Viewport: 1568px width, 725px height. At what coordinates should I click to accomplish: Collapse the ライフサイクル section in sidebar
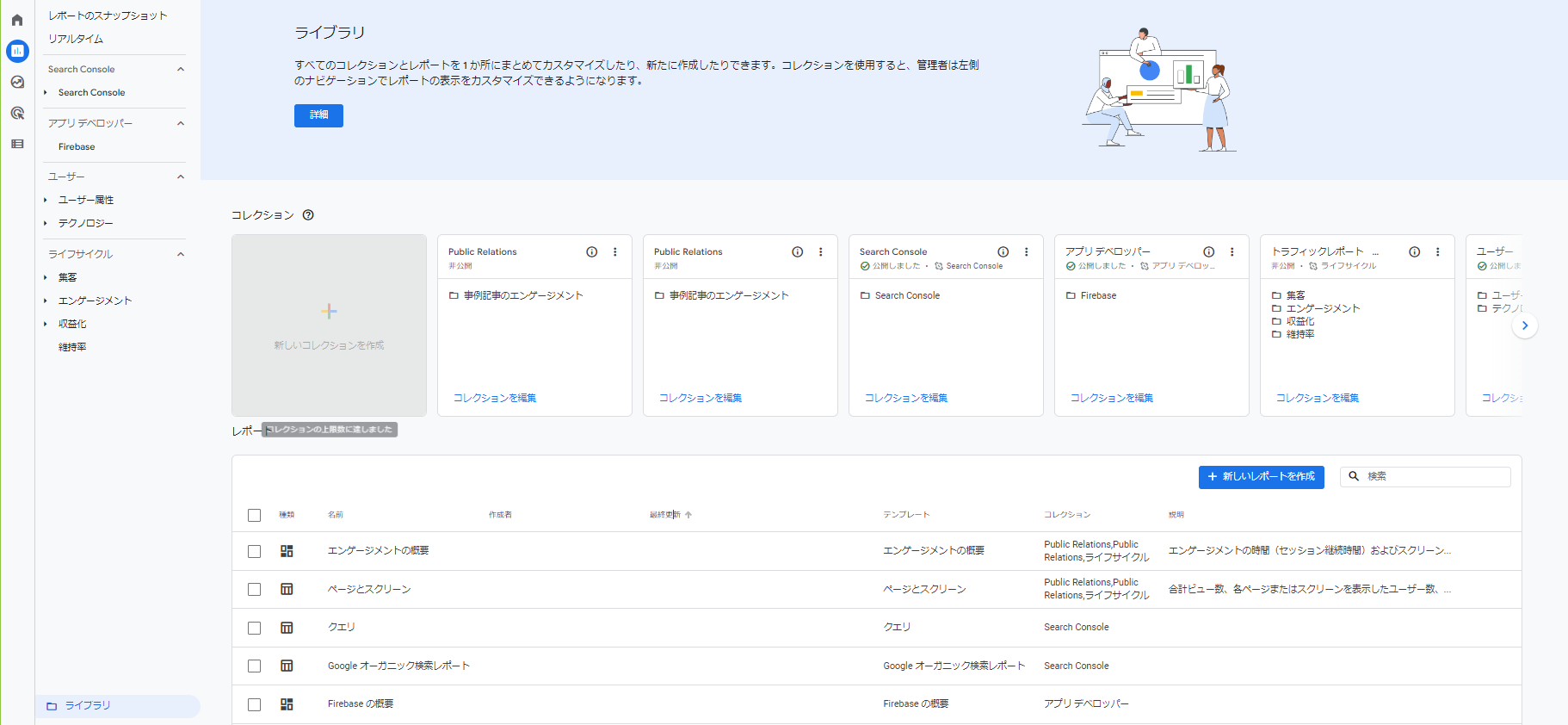[181, 254]
